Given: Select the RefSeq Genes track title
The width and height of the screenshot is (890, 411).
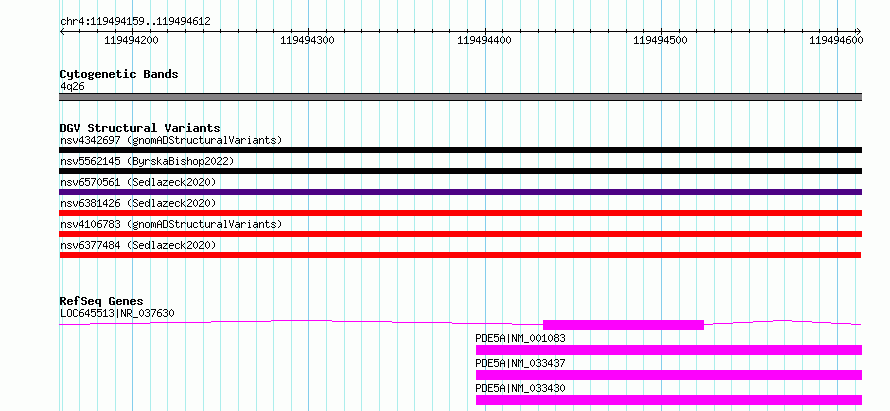Looking at the screenshot, I should (102, 301).
